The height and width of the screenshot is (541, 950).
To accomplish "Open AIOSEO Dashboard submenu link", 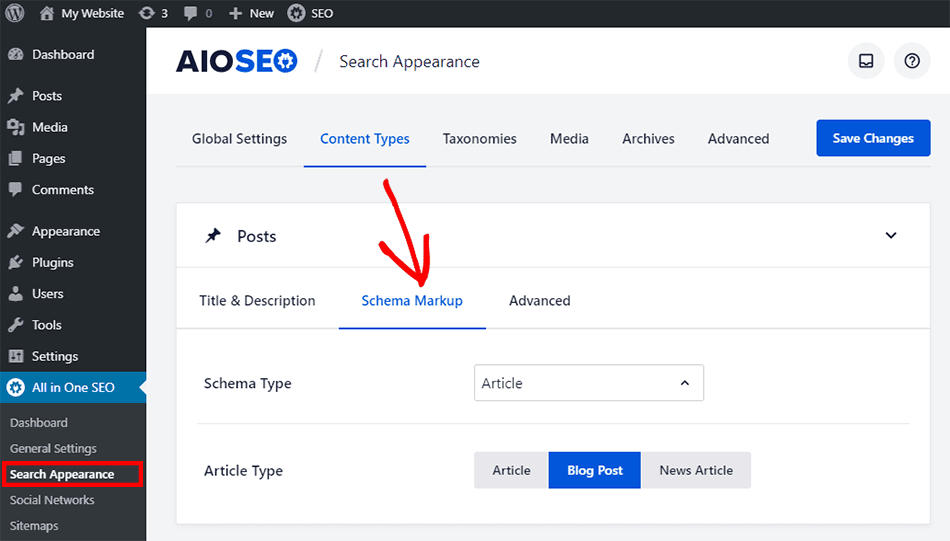I will tap(39, 423).
